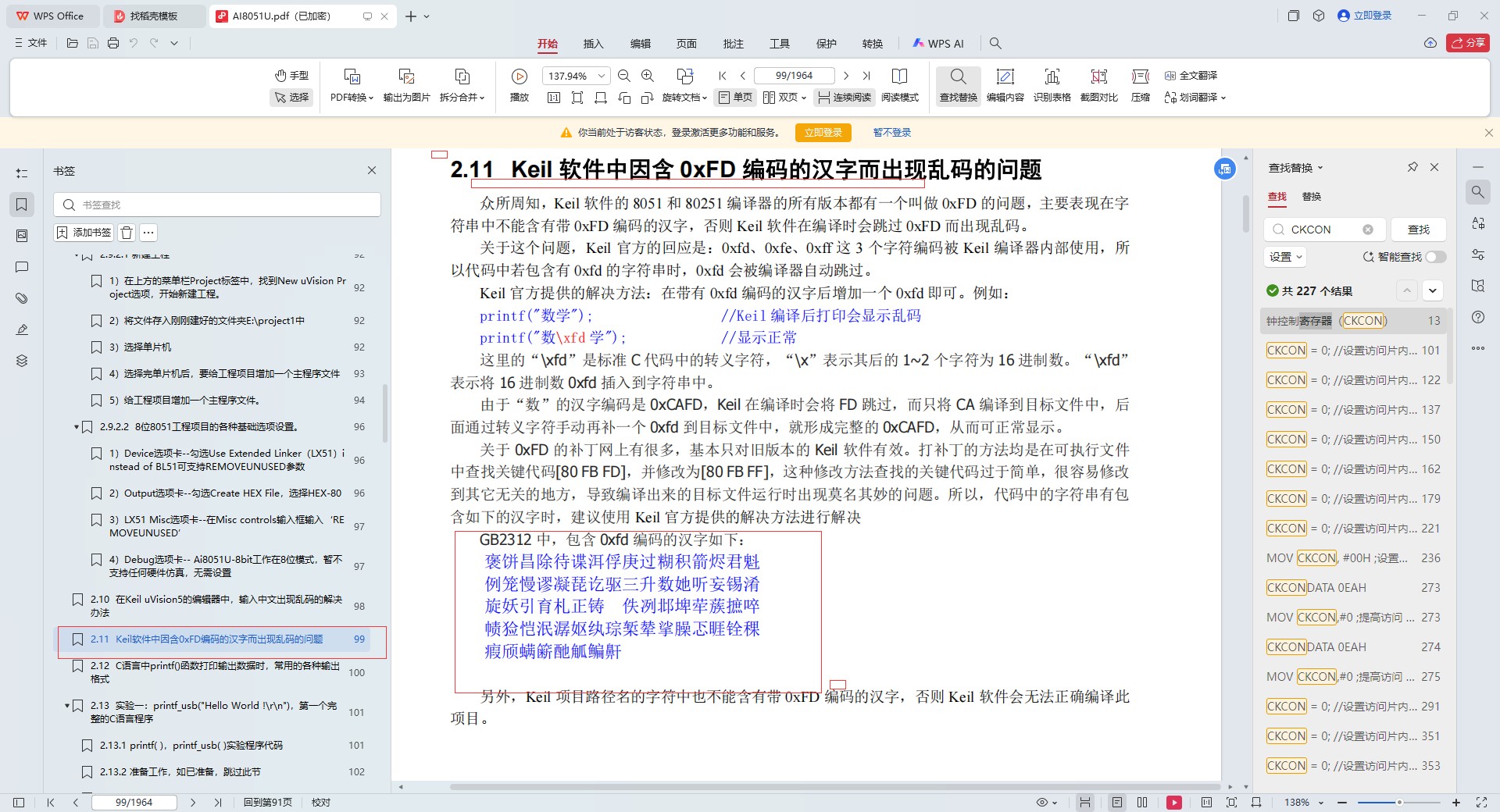Open the zoom 137.94% dropdown
Image resolution: width=1500 pixels, height=812 pixels.
[602, 76]
